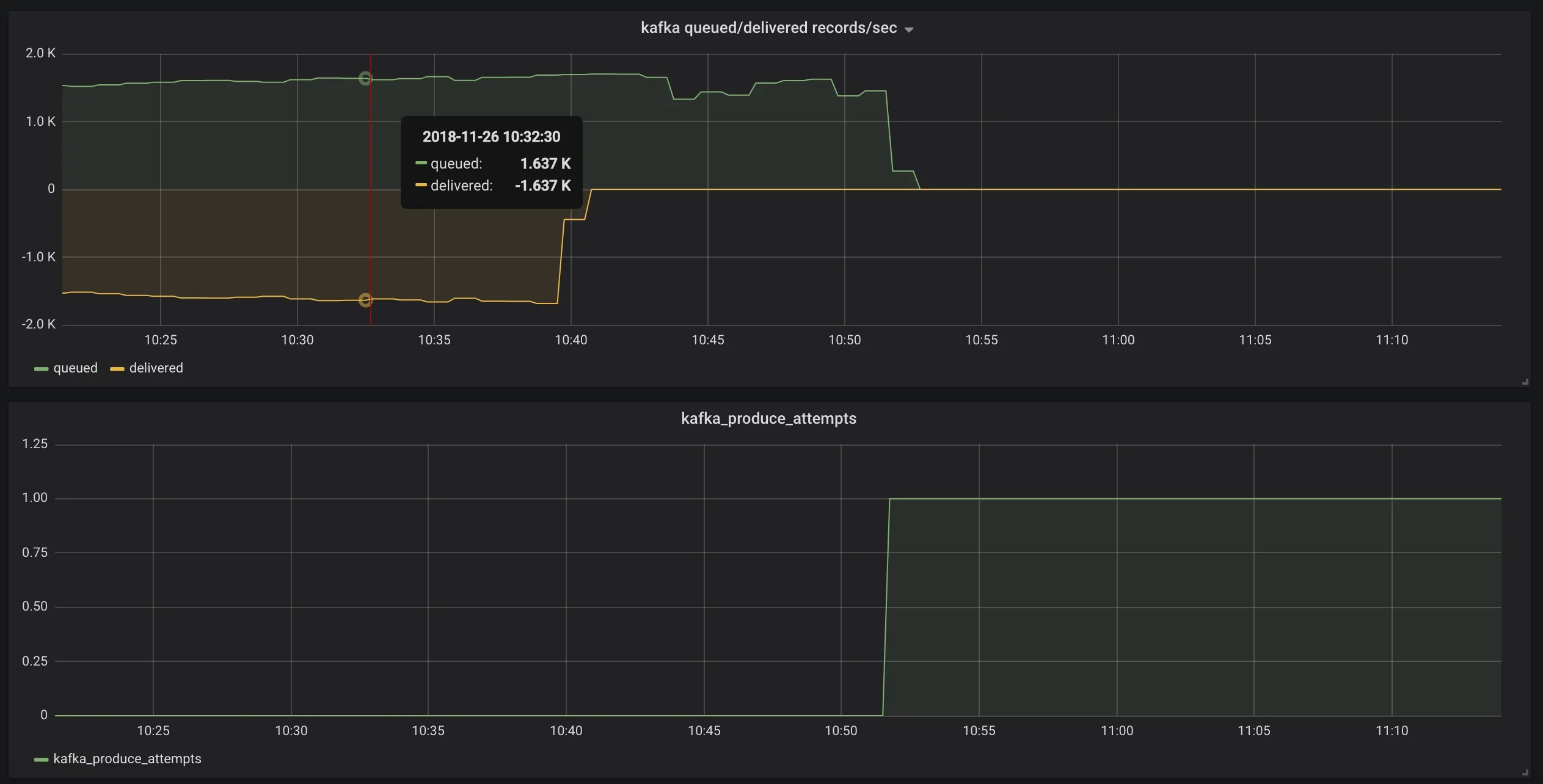Click the green queued data point marker
Viewport: 1543px width, 784px height.
[365, 78]
